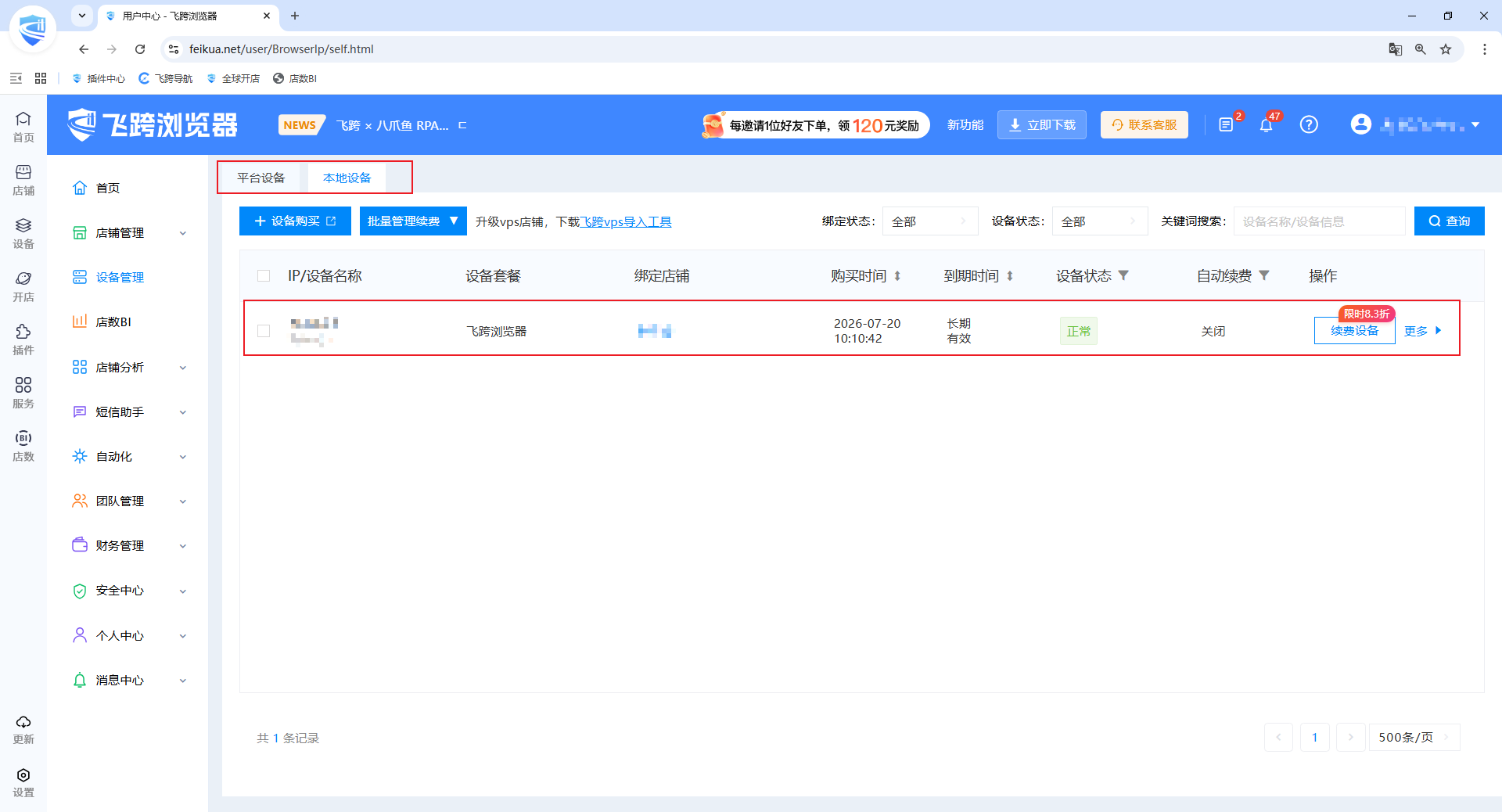Open the browser zoom magnifier icon
This screenshot has height=812, width=1502.
point(1421,49)
